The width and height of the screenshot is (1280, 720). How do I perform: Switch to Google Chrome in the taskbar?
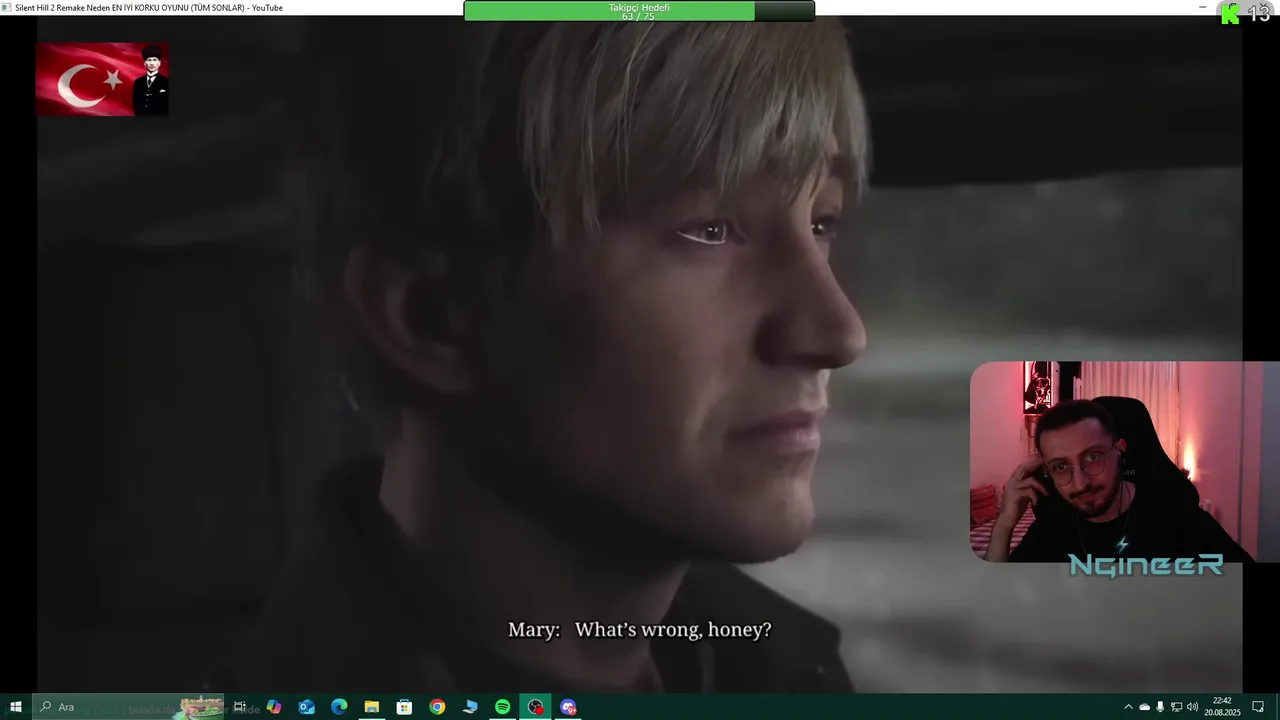coord(437,707)
